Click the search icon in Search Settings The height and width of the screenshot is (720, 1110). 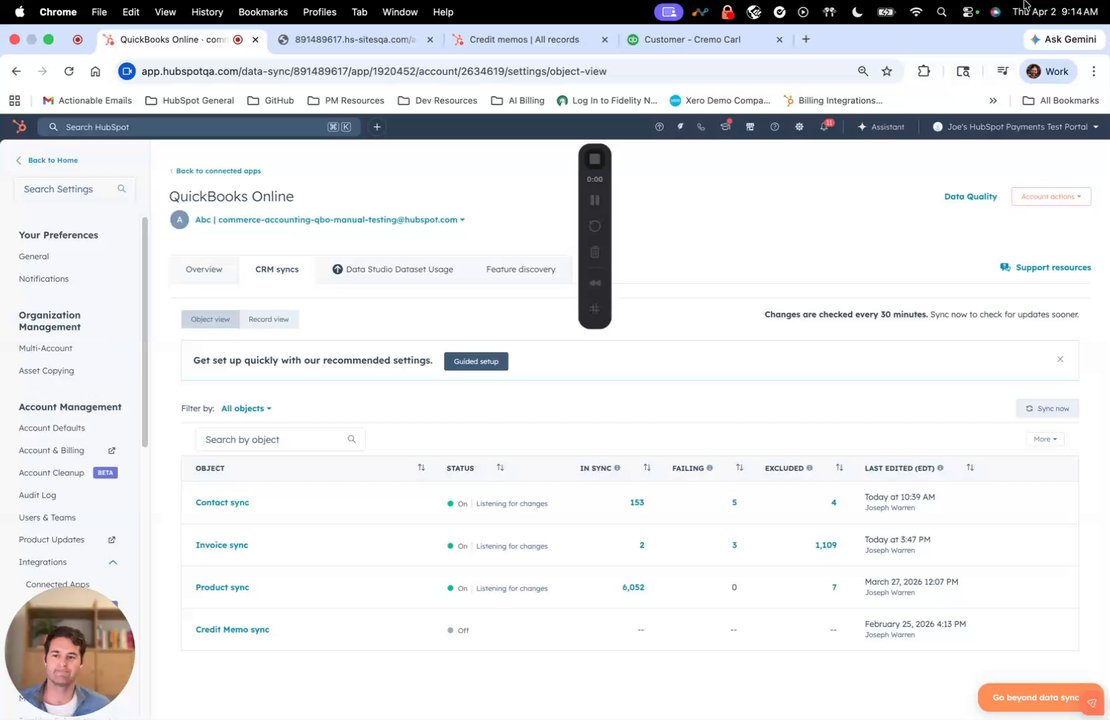pos(122,189)
